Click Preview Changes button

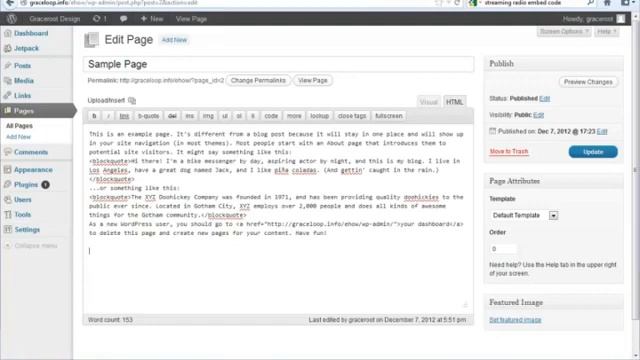(588, 82)
